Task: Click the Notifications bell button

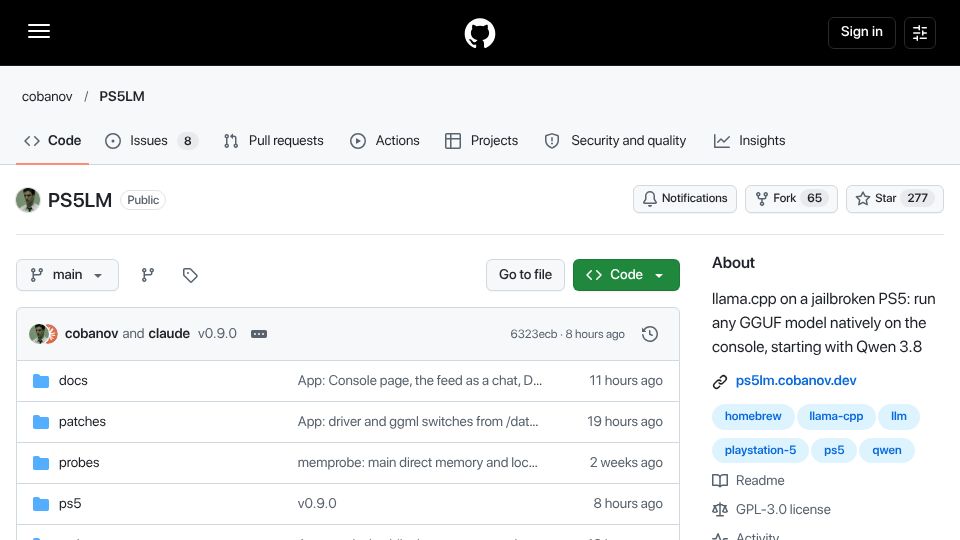Action: [x=684, y=198]
